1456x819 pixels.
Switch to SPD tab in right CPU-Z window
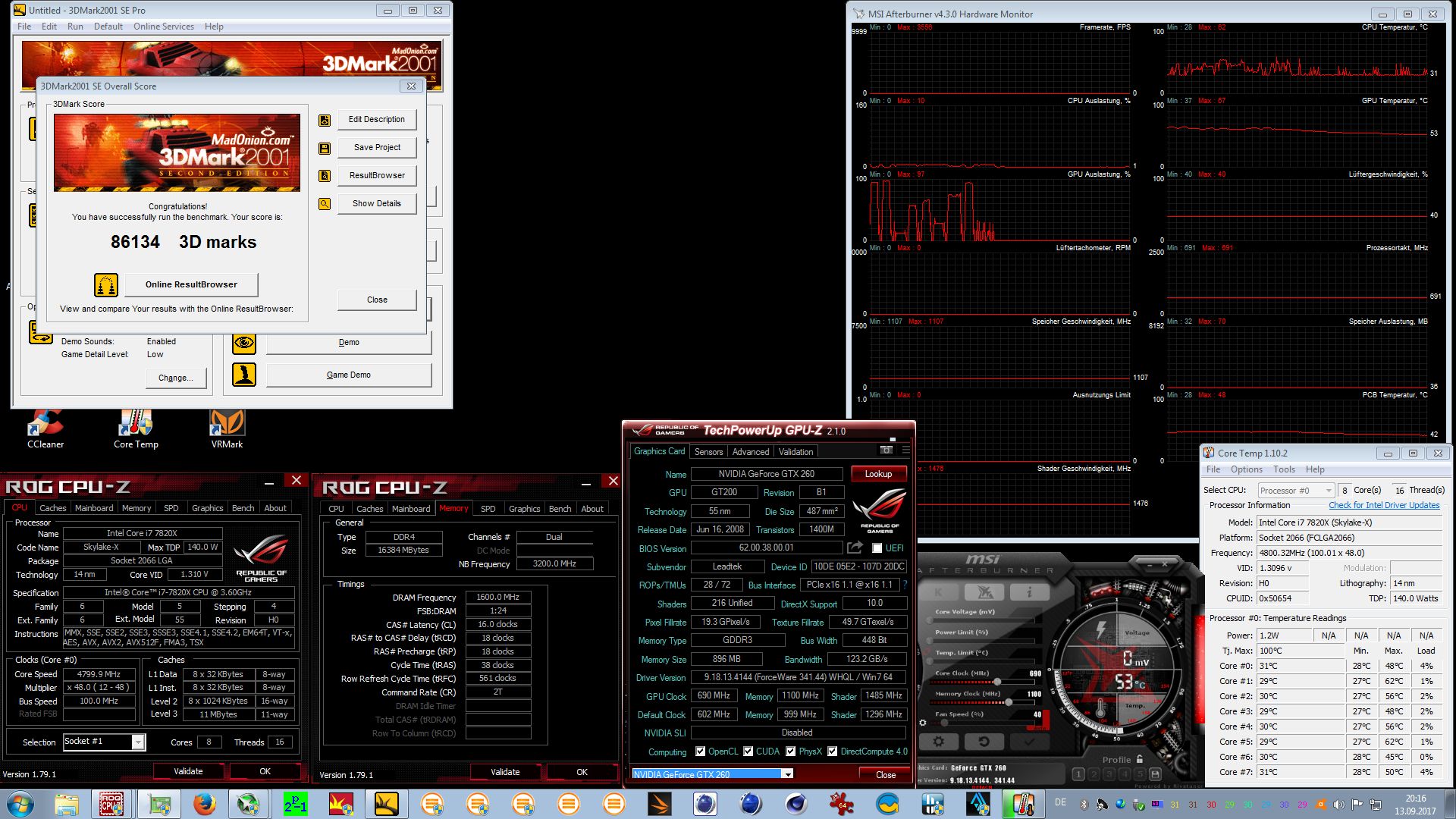pyautogui.click(x=488, y=509)
